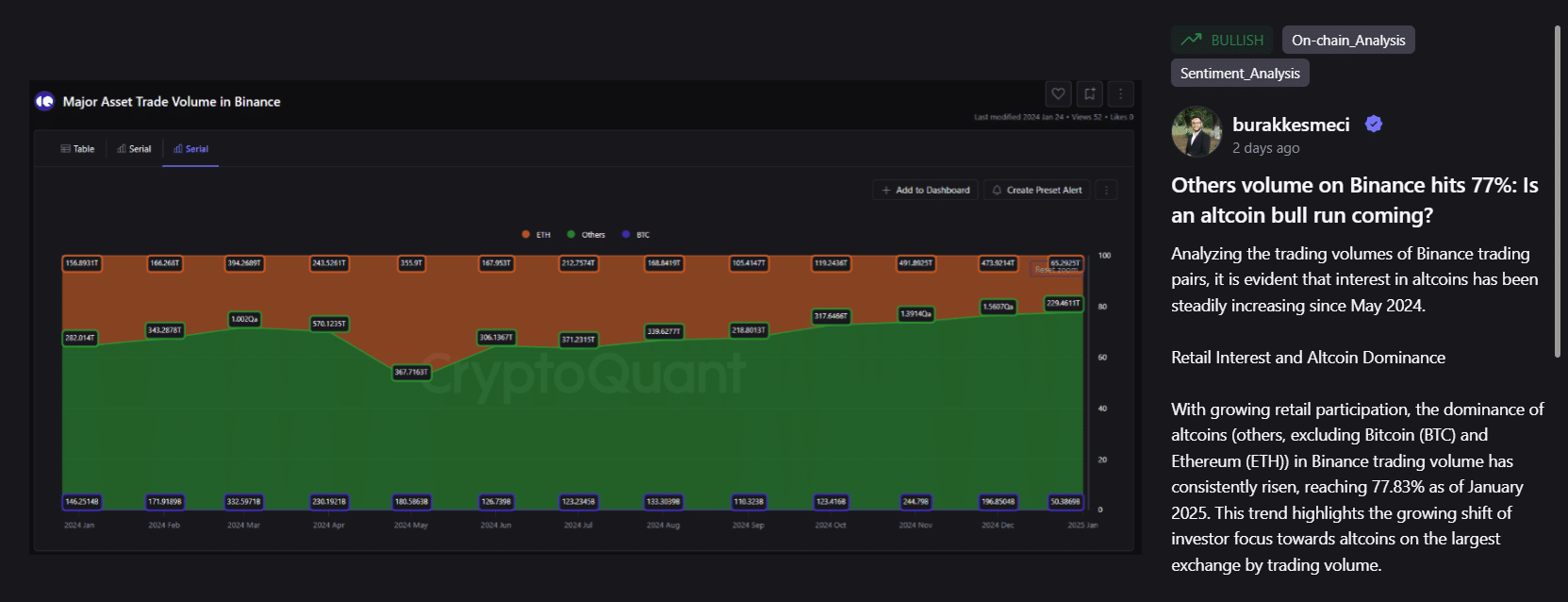
Task: Bookmark the chart using the bookmark icon
Action: pyautogui.click(x=1089, y=93)
